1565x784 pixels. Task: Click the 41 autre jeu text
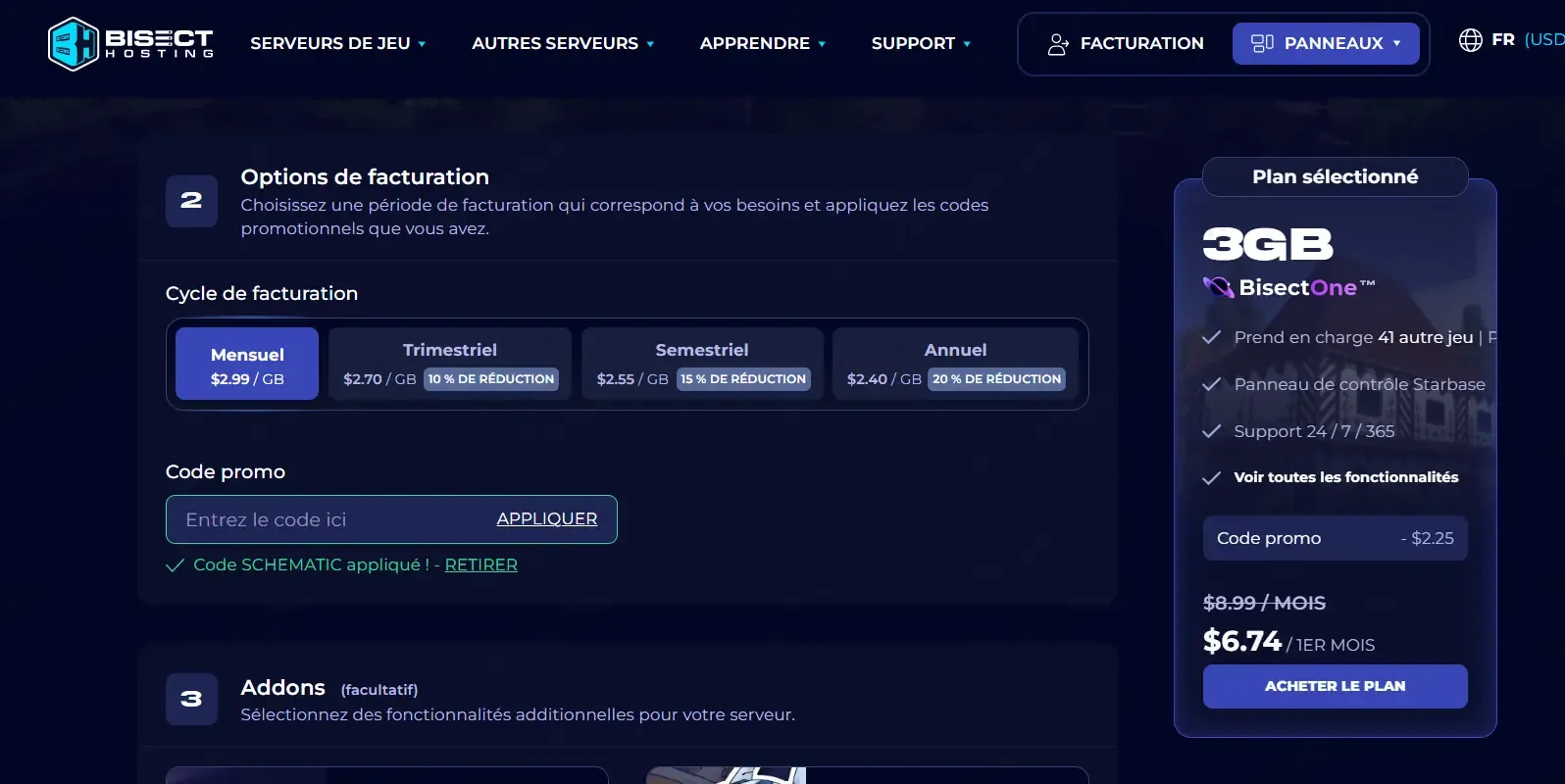(1426, 337)
